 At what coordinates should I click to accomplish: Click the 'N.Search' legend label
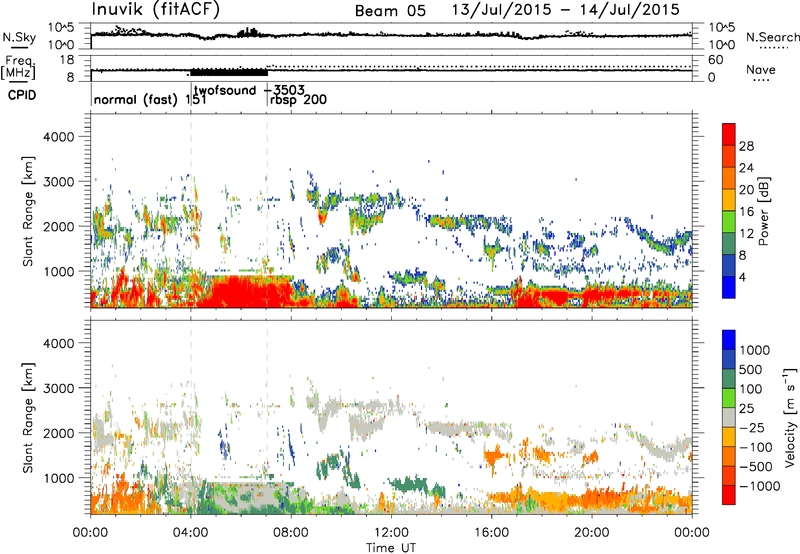(773, 37)
